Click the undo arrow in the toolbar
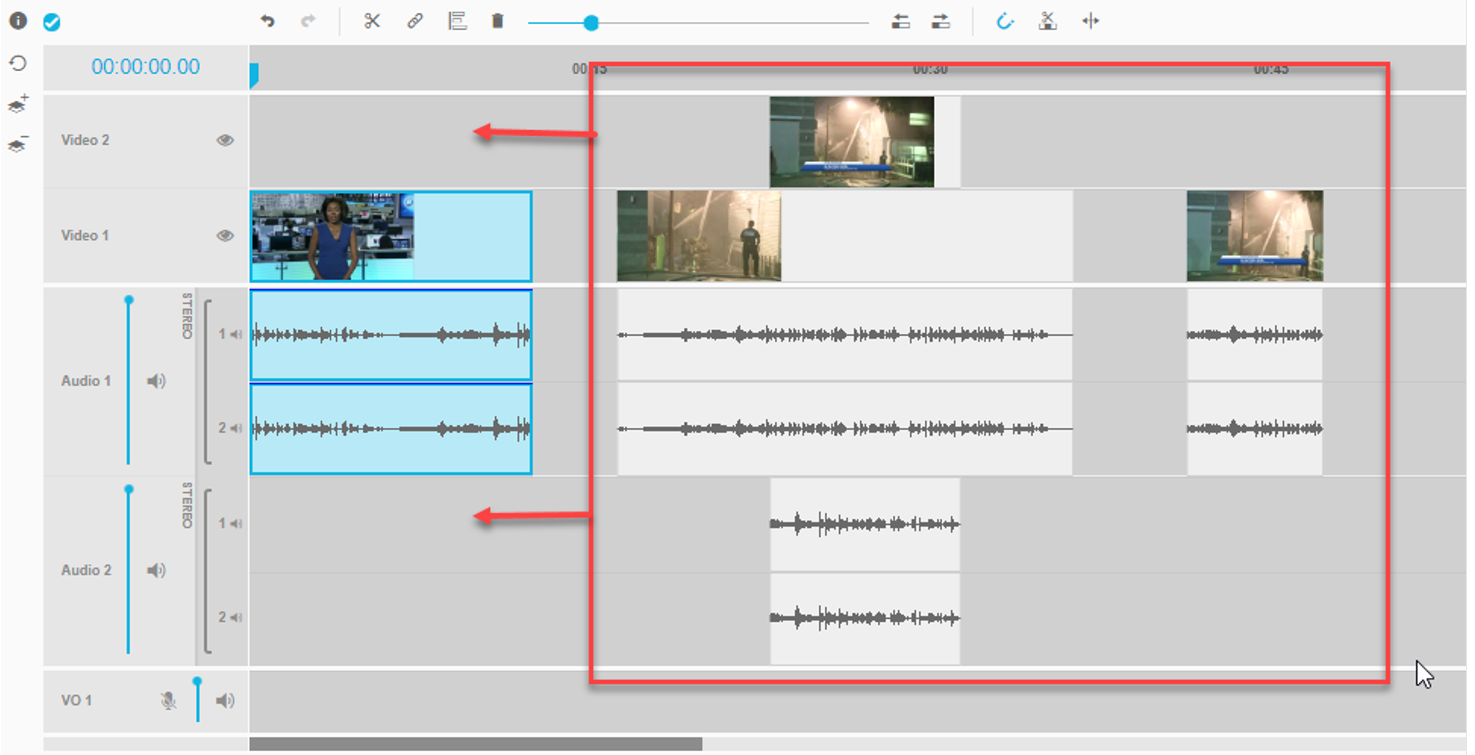The width and height of the screenshot is (1475, 755). tap(267, 21)
